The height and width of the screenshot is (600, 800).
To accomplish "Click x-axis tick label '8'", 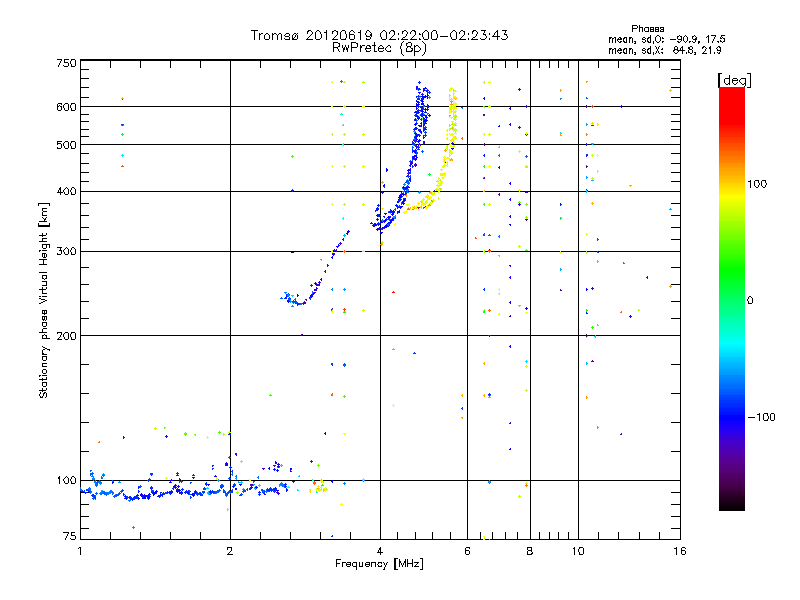I will coord(530,551).
